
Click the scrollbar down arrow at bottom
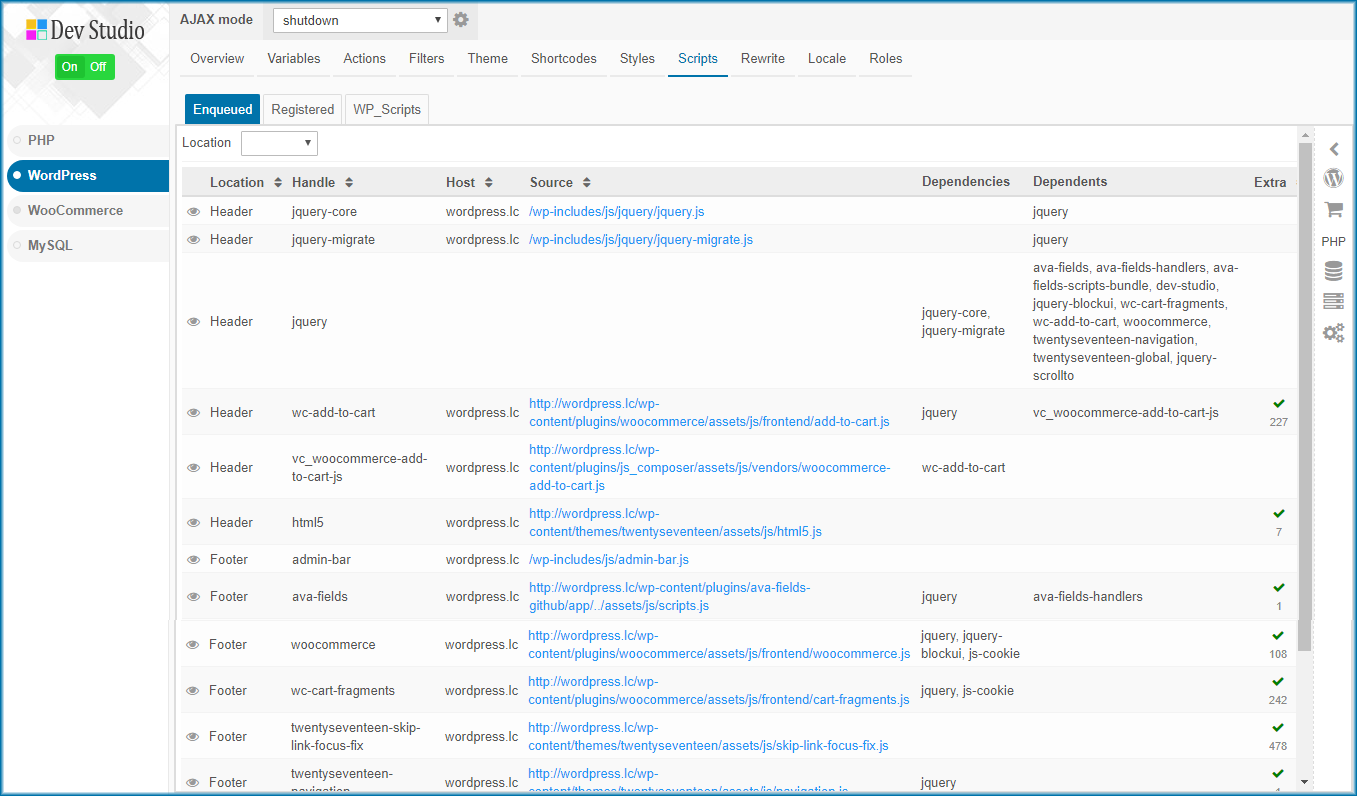(1304, 781)
